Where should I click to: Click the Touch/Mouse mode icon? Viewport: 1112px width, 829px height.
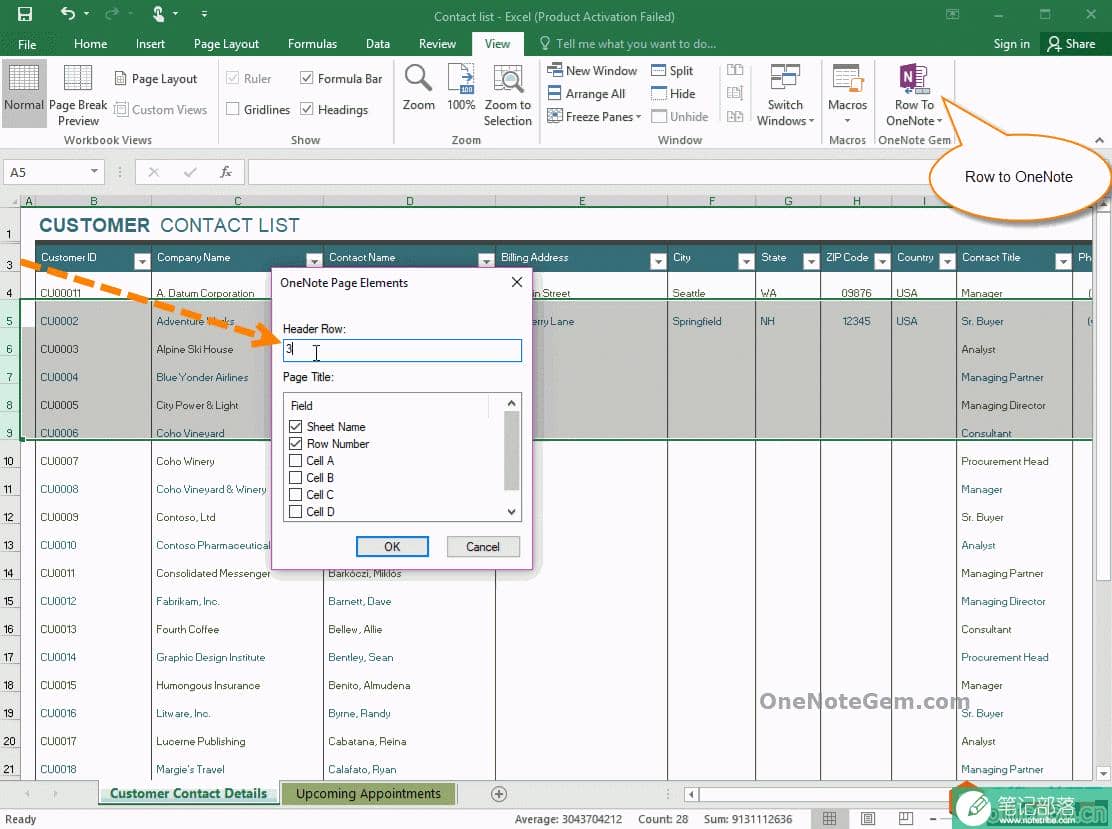(x=159, y=13)
